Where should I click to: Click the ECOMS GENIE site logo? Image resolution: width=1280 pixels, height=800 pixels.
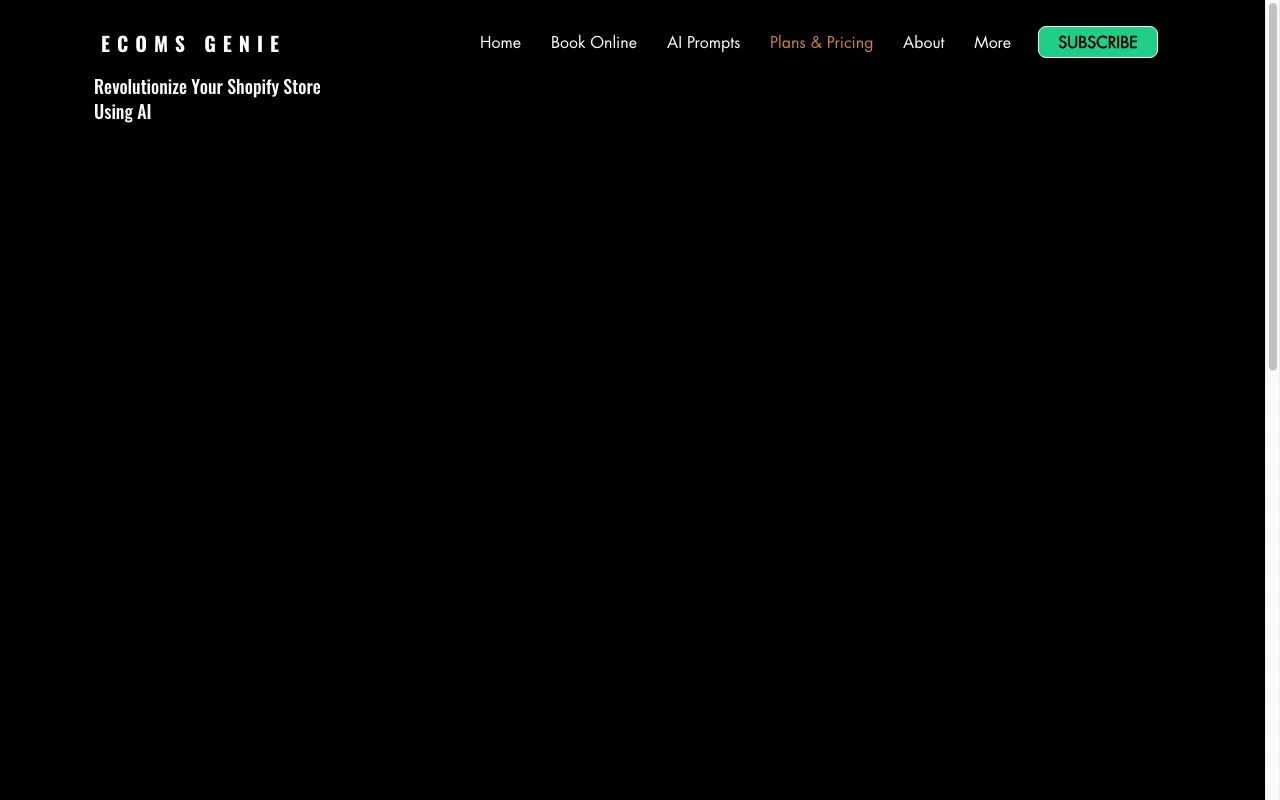(192, 44)
